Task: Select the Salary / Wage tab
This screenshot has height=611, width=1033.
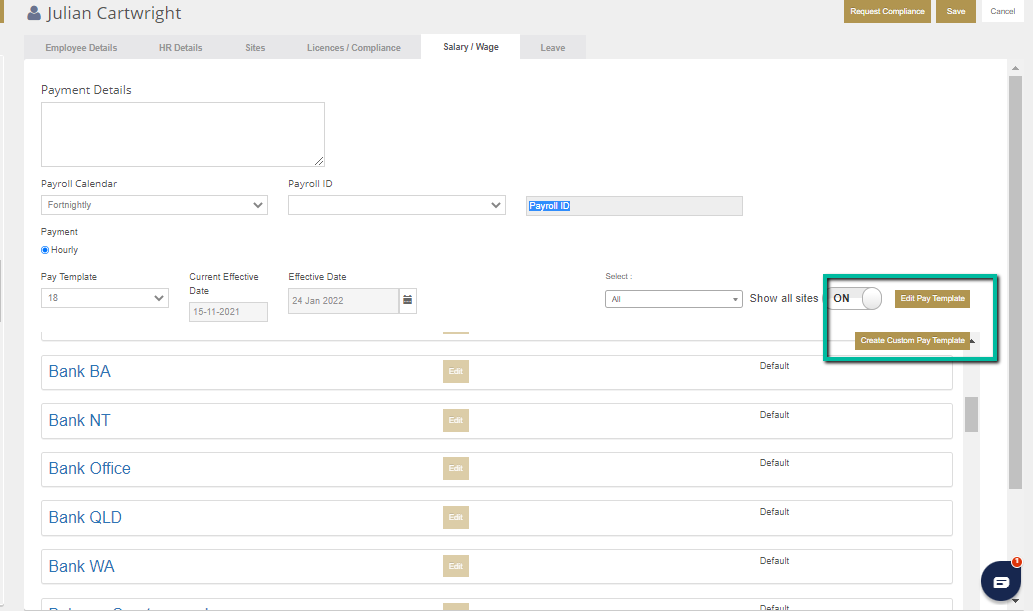Action: click(x=471, y=47)
